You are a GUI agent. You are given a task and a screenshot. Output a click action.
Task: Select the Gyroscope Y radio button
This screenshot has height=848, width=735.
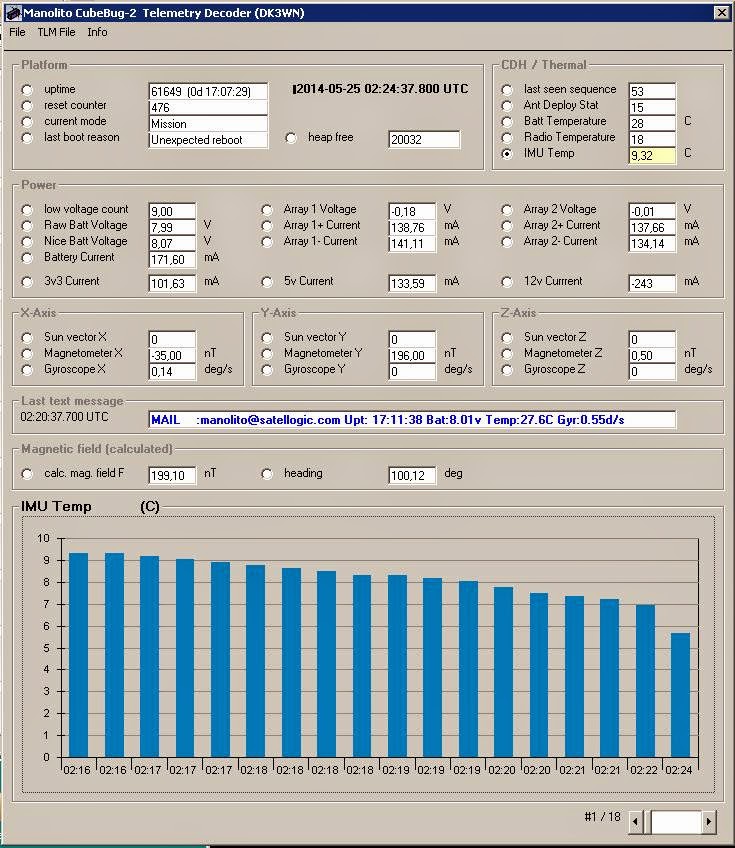click(x=267, y=370)
